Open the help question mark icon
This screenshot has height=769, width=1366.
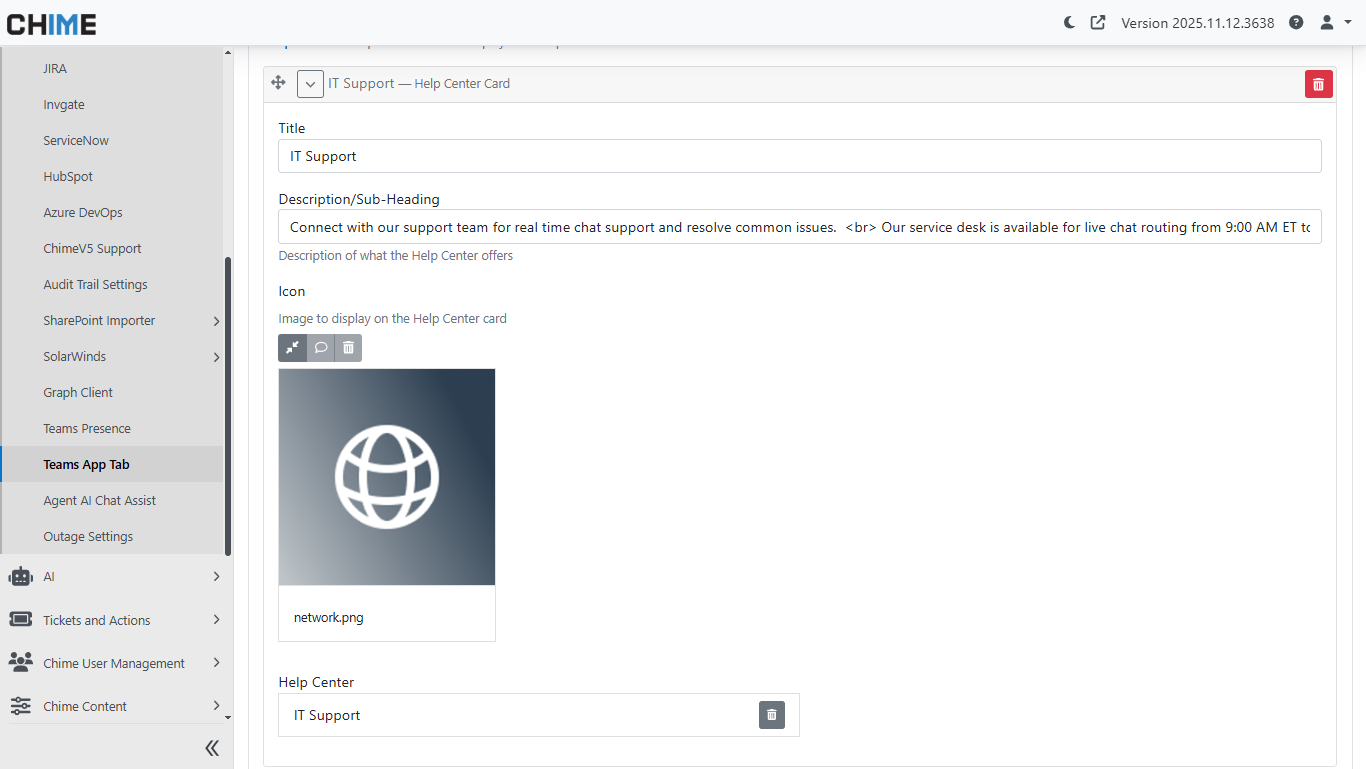click(1296, 22)
